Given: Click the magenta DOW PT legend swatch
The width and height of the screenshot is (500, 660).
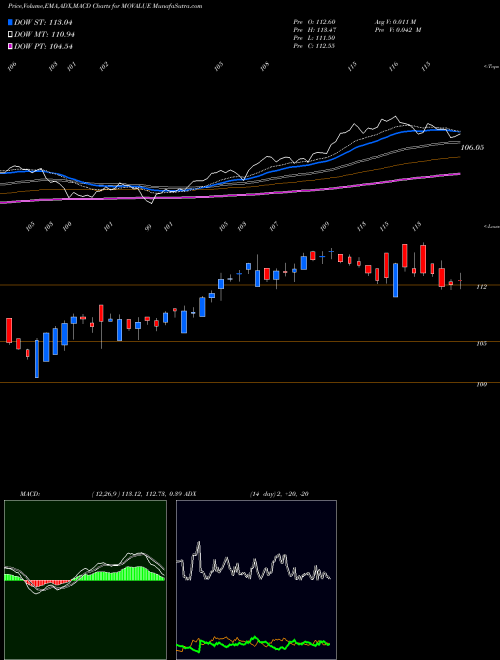Looking at the screenshot, I should coord(11,46).
